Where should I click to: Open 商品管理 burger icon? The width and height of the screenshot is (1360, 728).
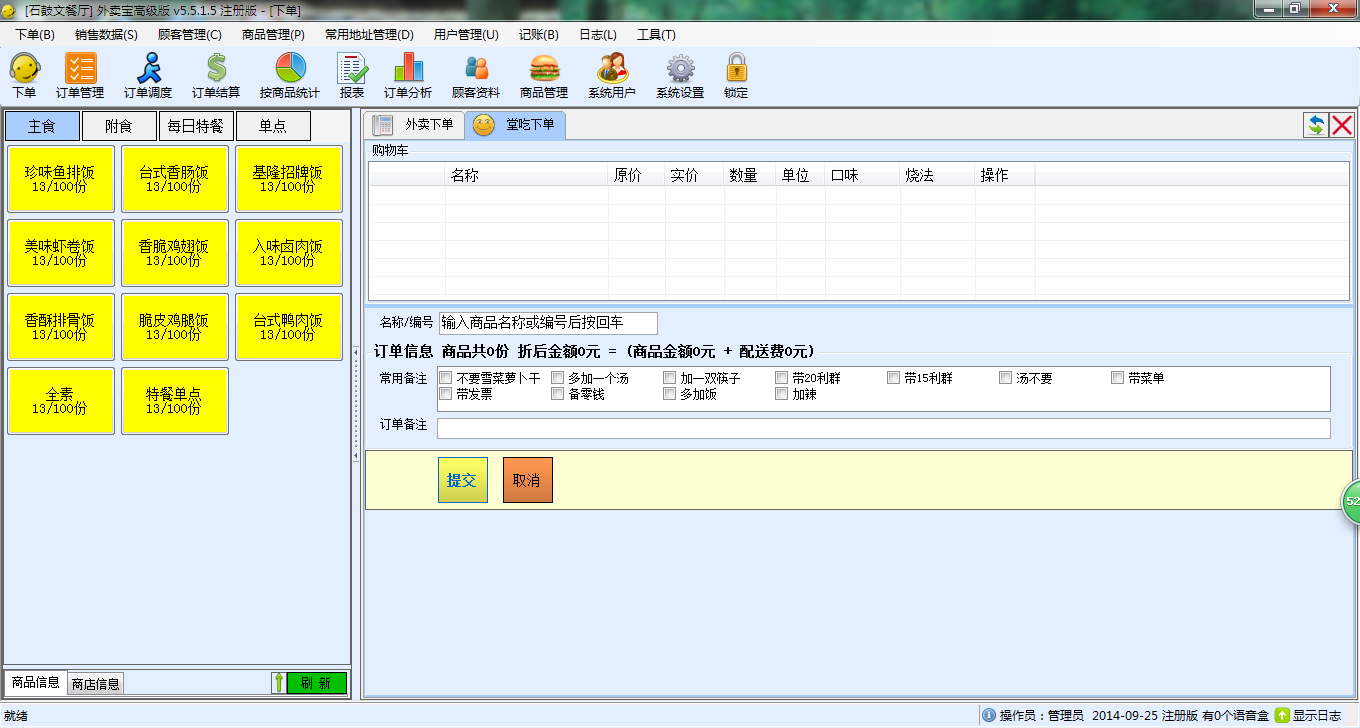[544, 70]
